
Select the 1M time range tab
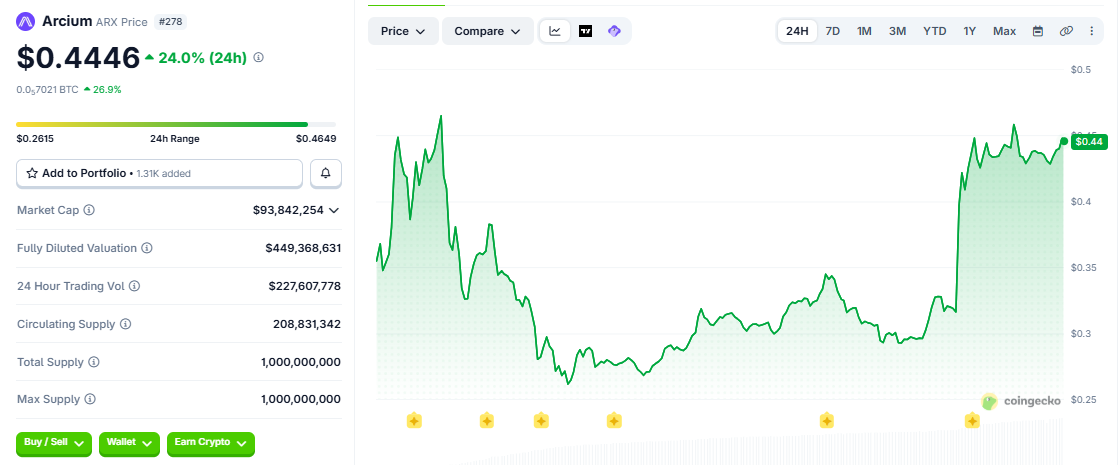point(864,31)
